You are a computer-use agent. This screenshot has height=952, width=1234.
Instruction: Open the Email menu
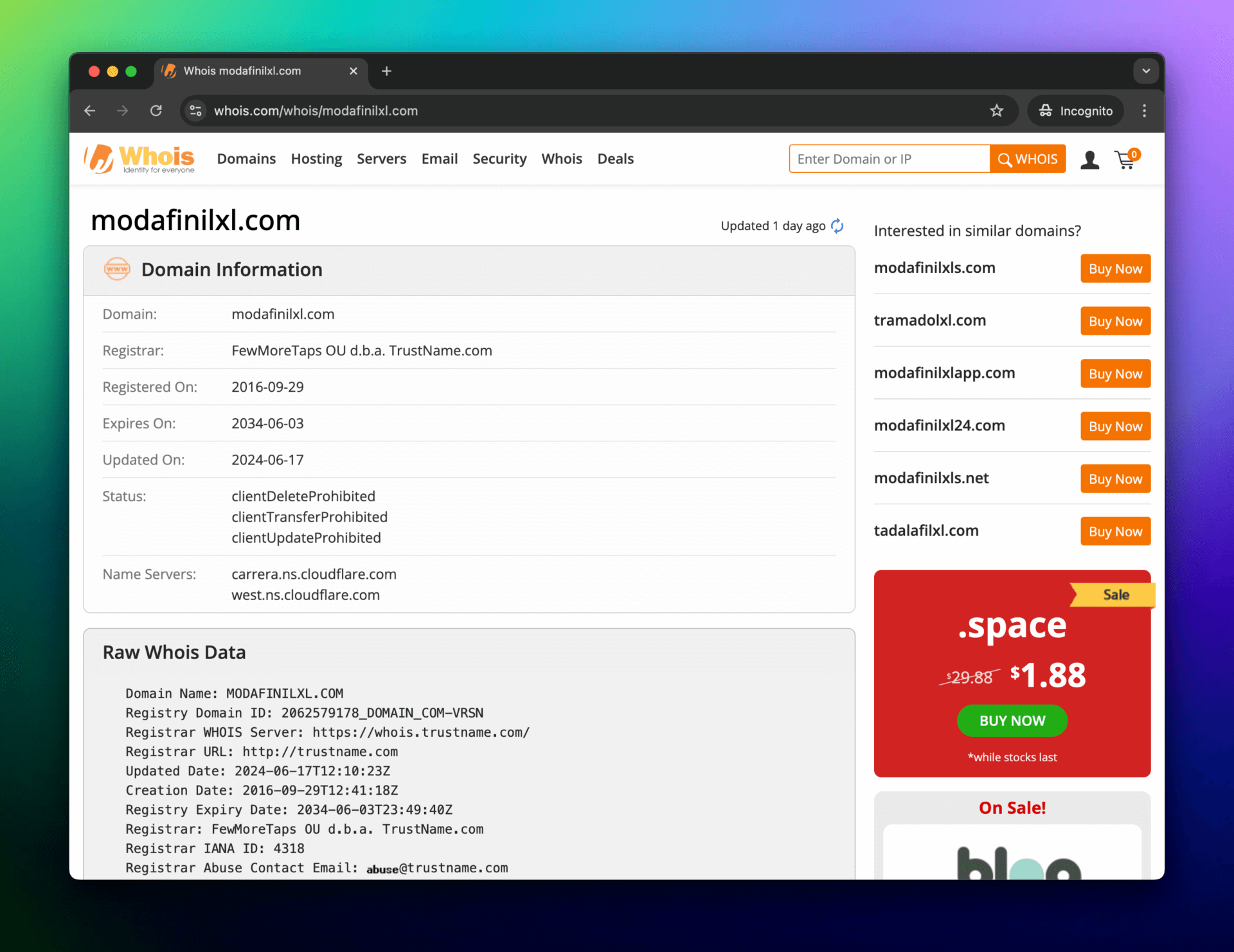[x=440, y=159]
